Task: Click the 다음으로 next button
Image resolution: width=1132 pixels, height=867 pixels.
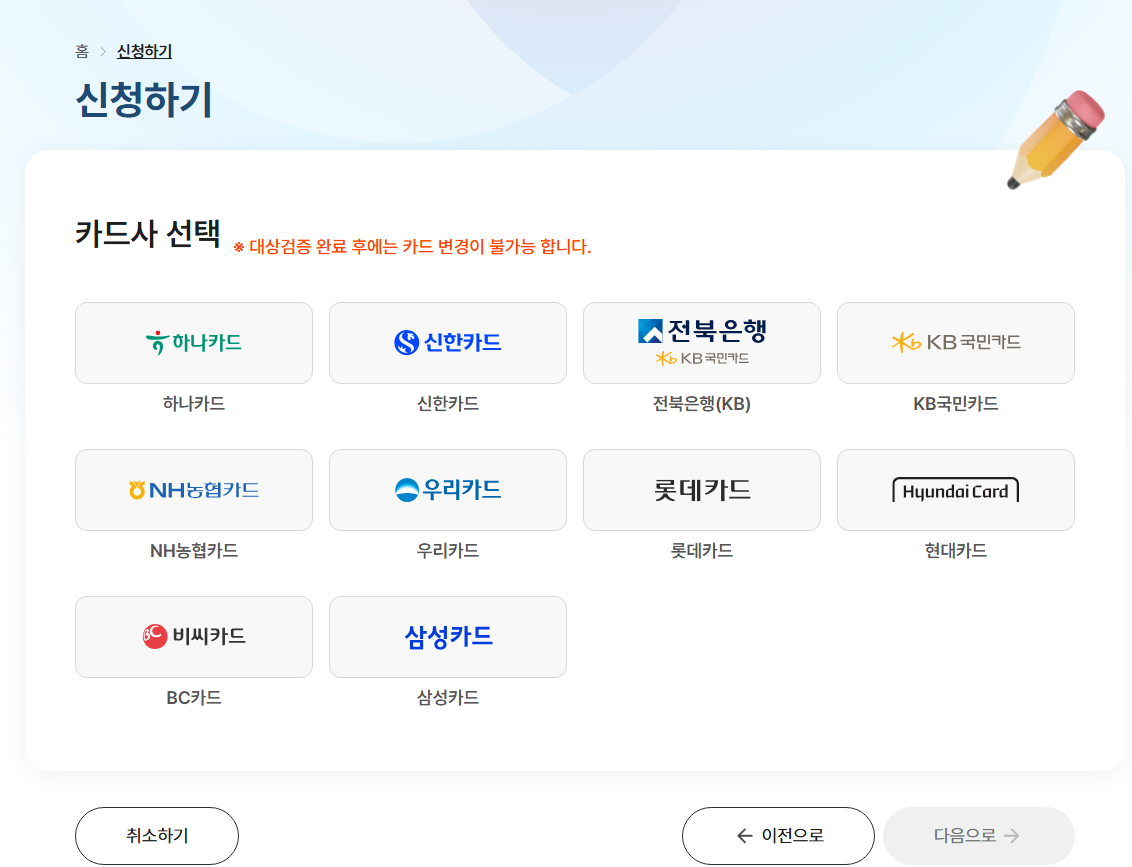Action: [x=979, y=835]
